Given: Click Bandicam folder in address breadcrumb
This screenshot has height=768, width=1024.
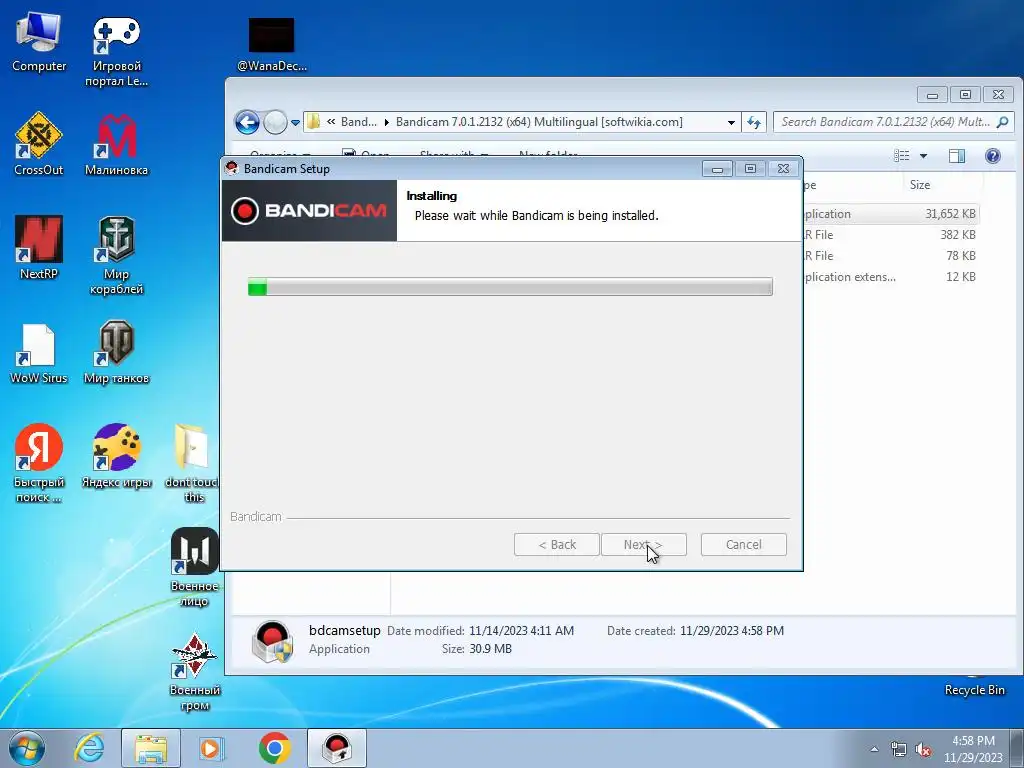Looking at the screenshot, I should [359, 122].
